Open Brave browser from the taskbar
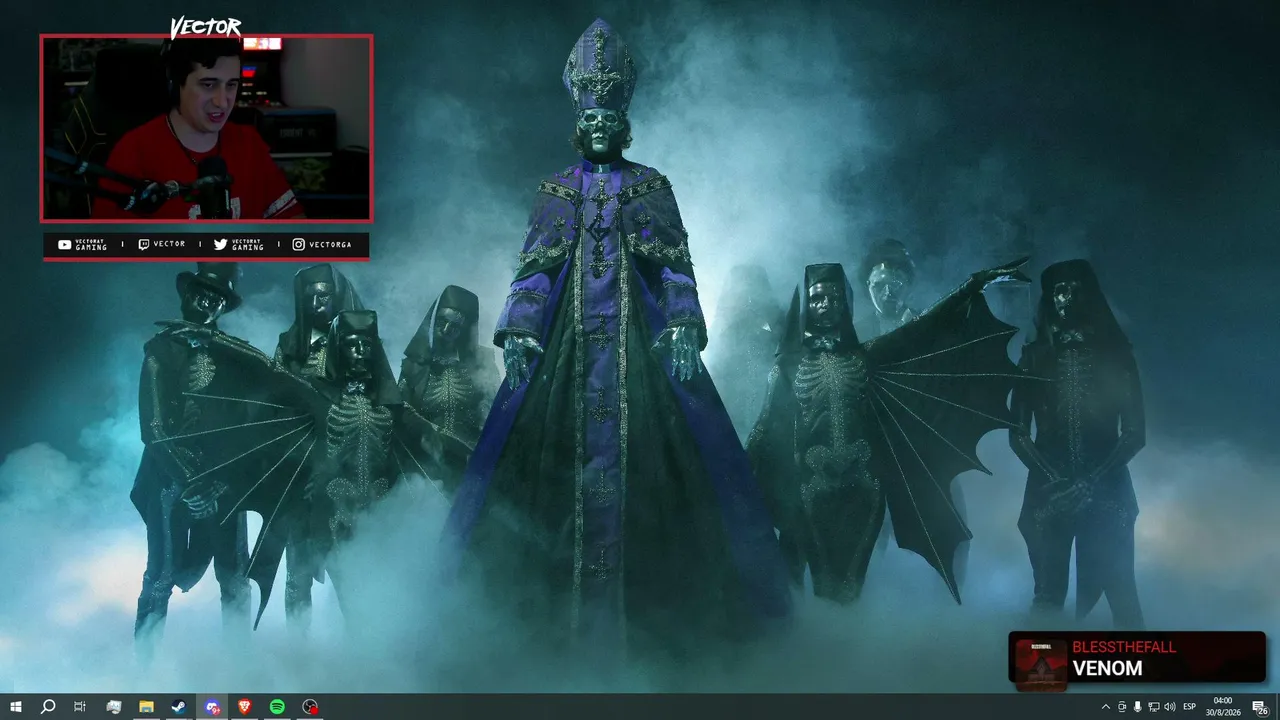This screenshot has height=720, width=1280. point(245,707)
